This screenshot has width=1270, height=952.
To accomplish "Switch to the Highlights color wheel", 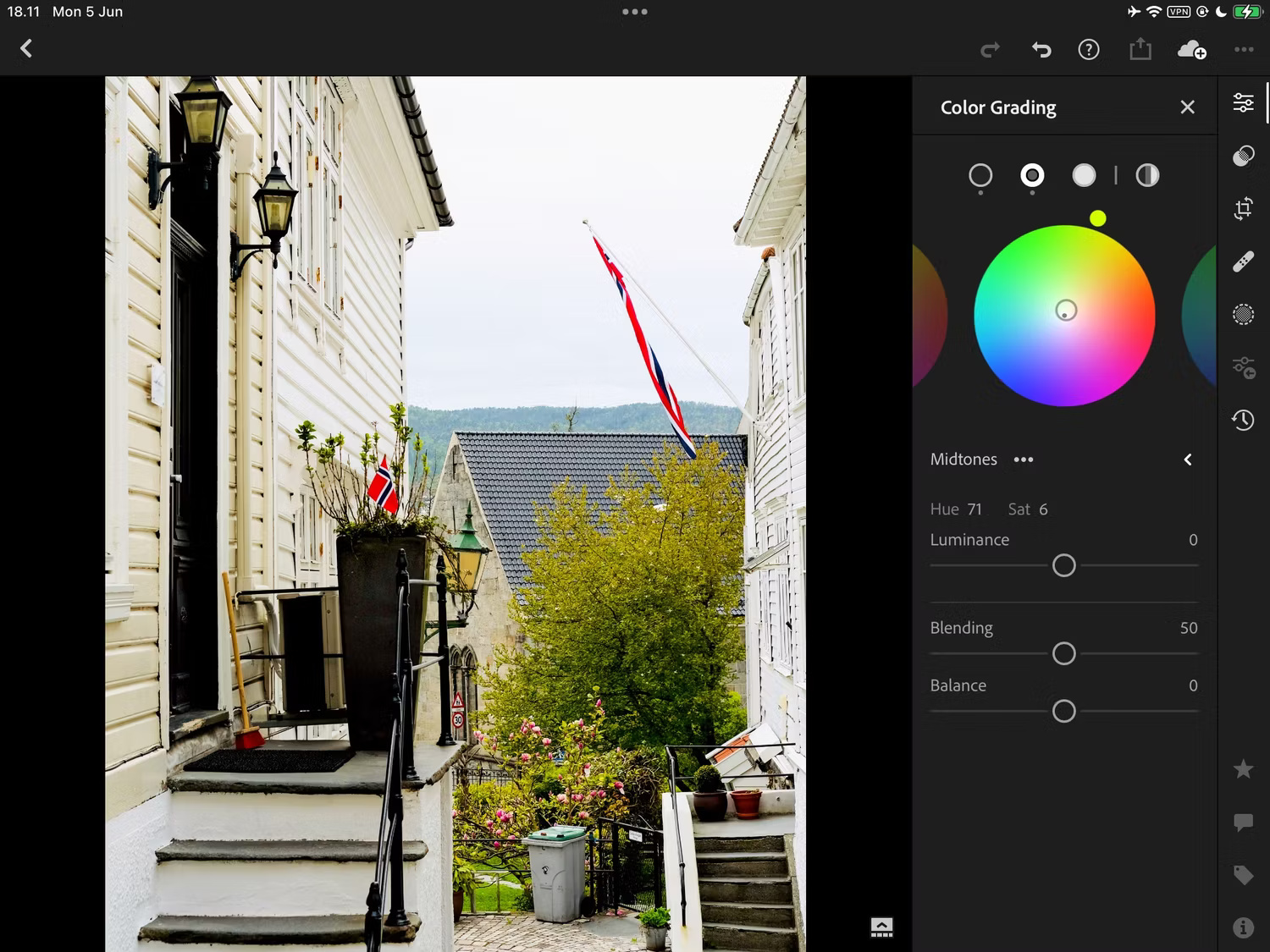I will click(x=1084, y=176).
